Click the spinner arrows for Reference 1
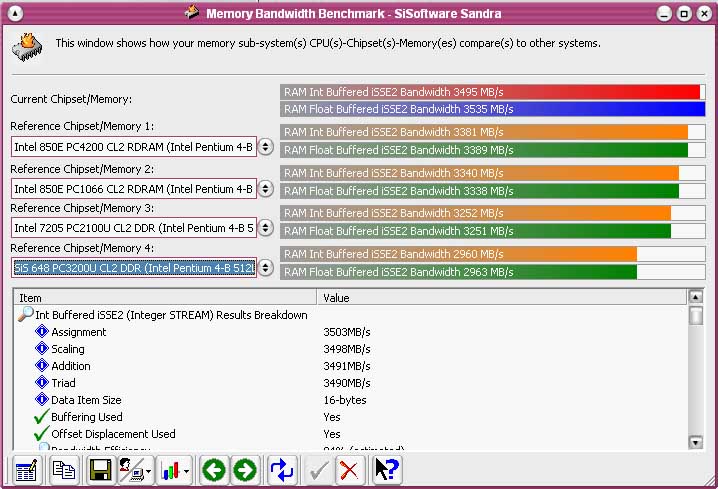 (265, 147)
